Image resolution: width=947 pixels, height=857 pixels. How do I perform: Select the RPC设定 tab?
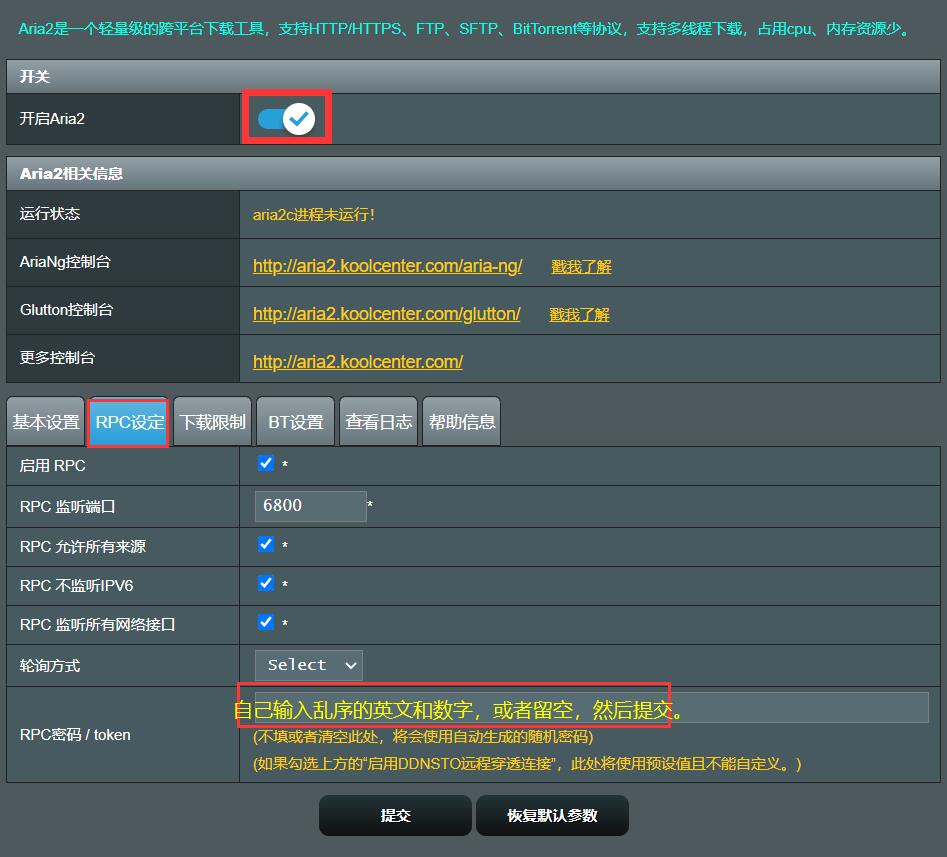point(129,422)
